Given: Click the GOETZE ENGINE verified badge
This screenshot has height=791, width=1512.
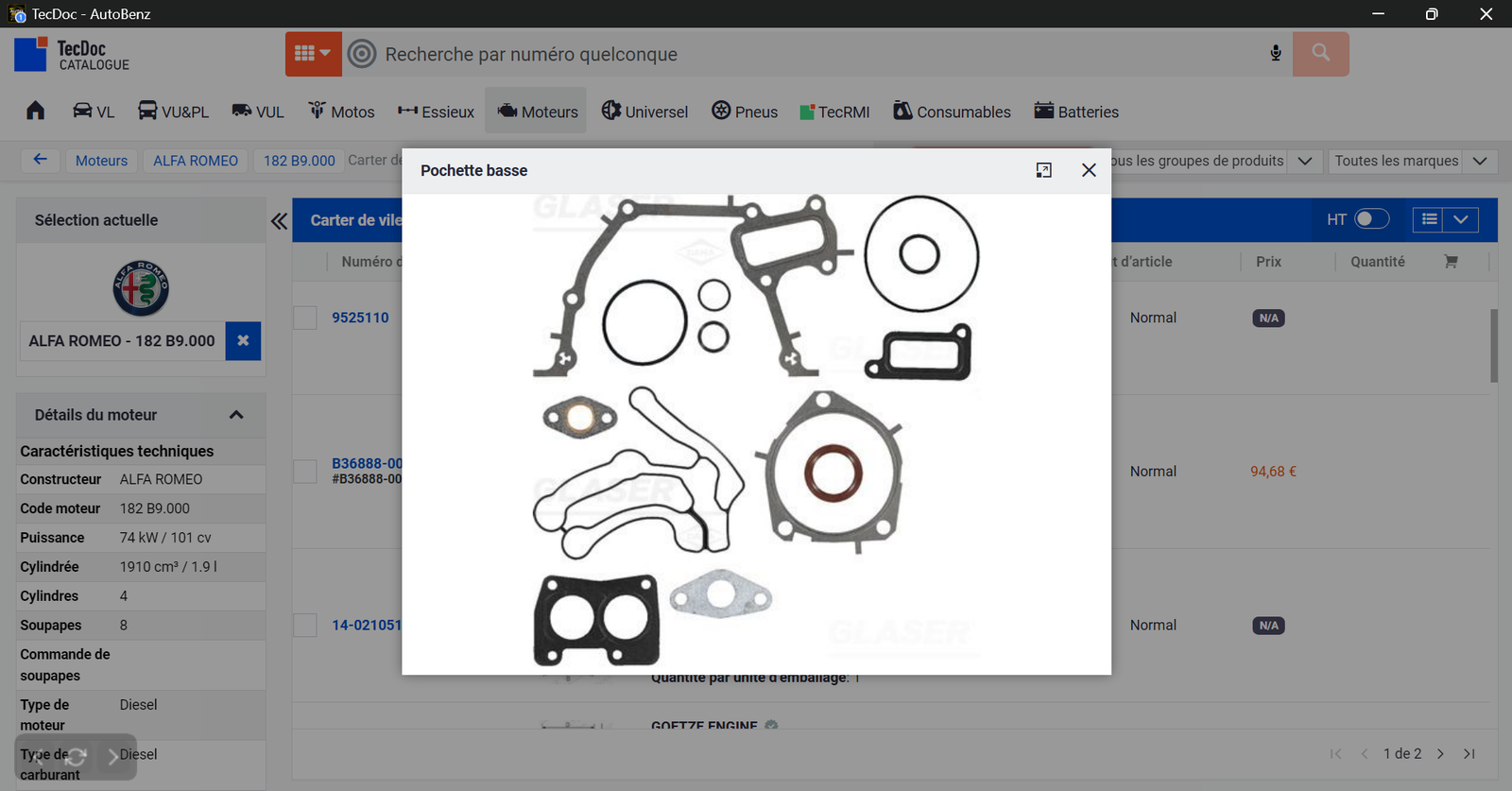Looking at the screenshot, I should point(771,725).
